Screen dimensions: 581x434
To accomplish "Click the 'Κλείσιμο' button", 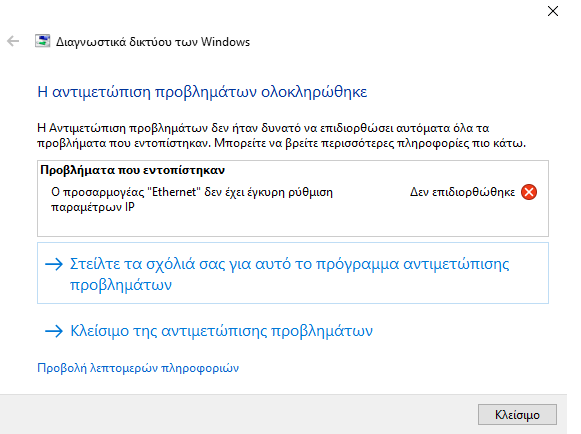I will (517, 414).
